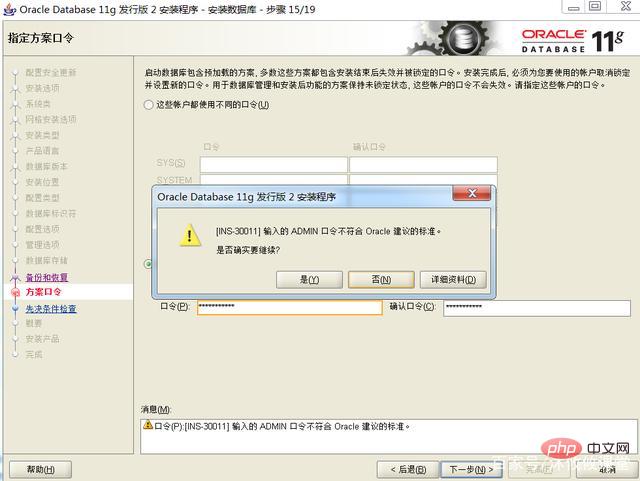This screenshot has width=640, height=481.
Task: Maximize the installer window
Action: 595,6
